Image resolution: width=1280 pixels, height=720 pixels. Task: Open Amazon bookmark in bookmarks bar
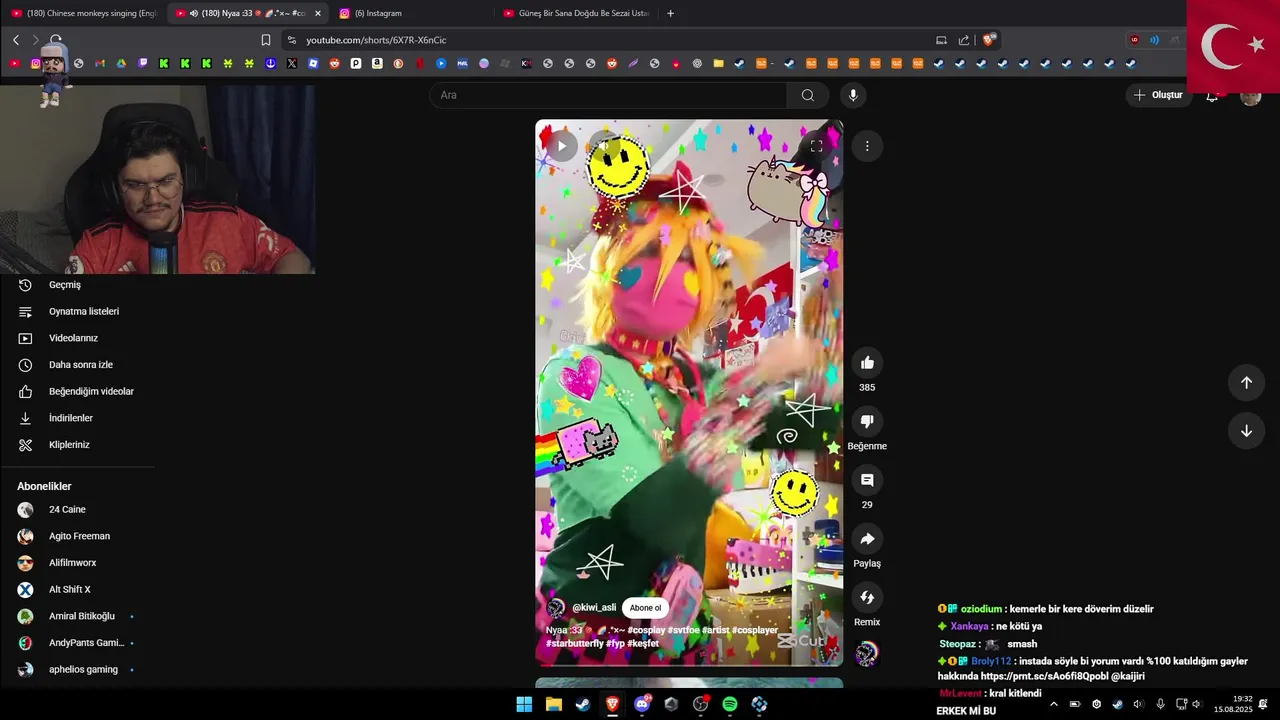tap(377, 63)
